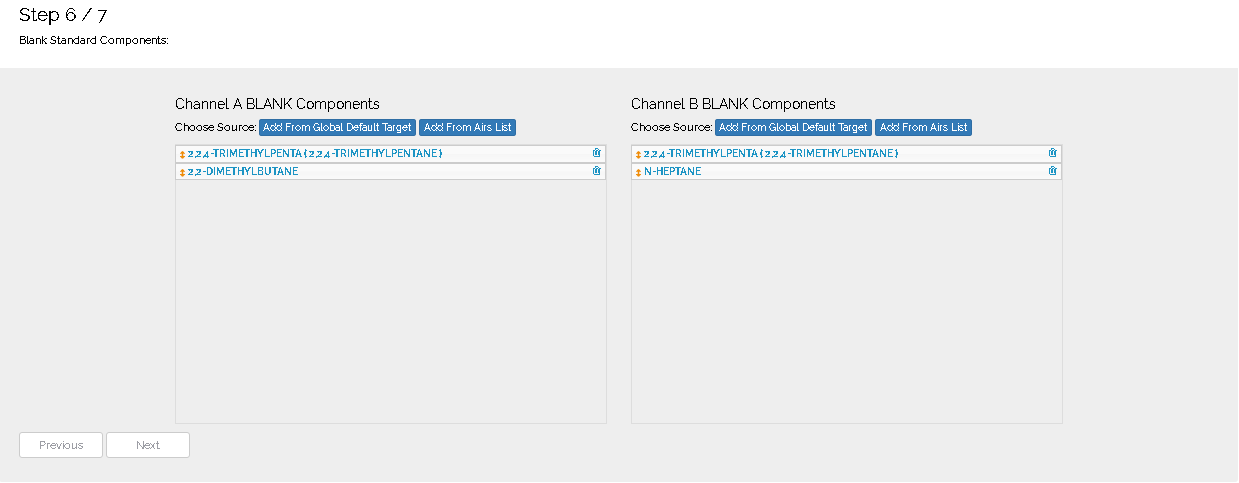This screenshot has height=483, width=1239.
Task: Add Channel B components from Airs List
Action: (923, 128)
